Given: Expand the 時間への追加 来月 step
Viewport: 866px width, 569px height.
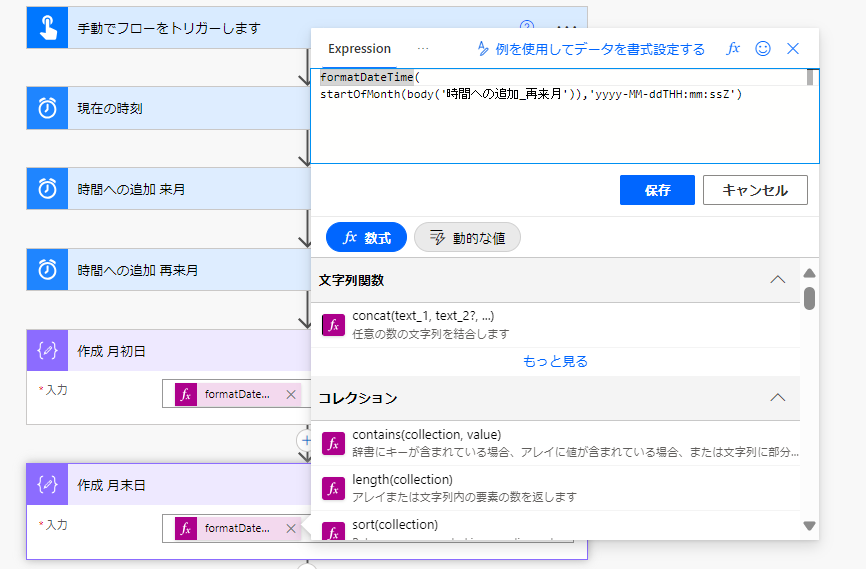Looking at the screenshot, I should [x=169, y=189].
